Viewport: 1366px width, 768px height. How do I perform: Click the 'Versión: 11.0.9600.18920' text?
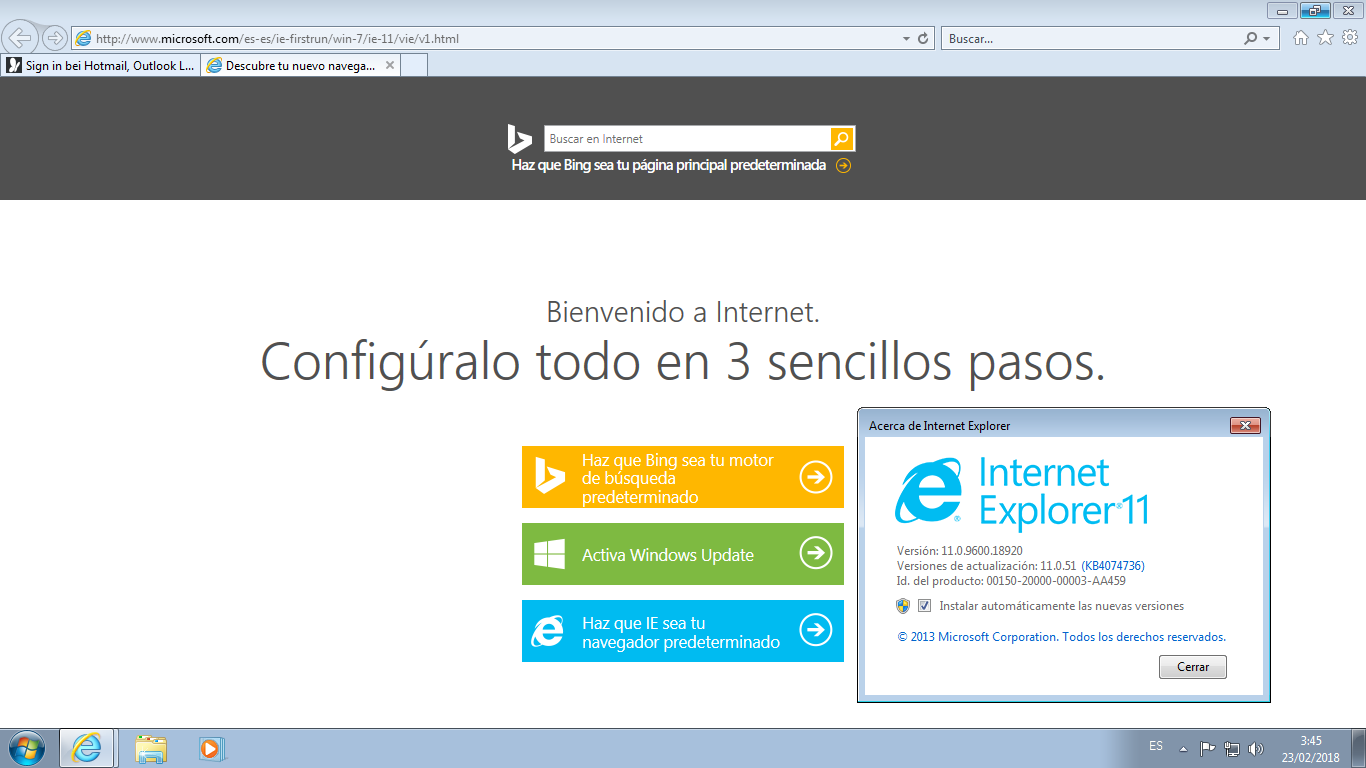click(x=960, y=551)
